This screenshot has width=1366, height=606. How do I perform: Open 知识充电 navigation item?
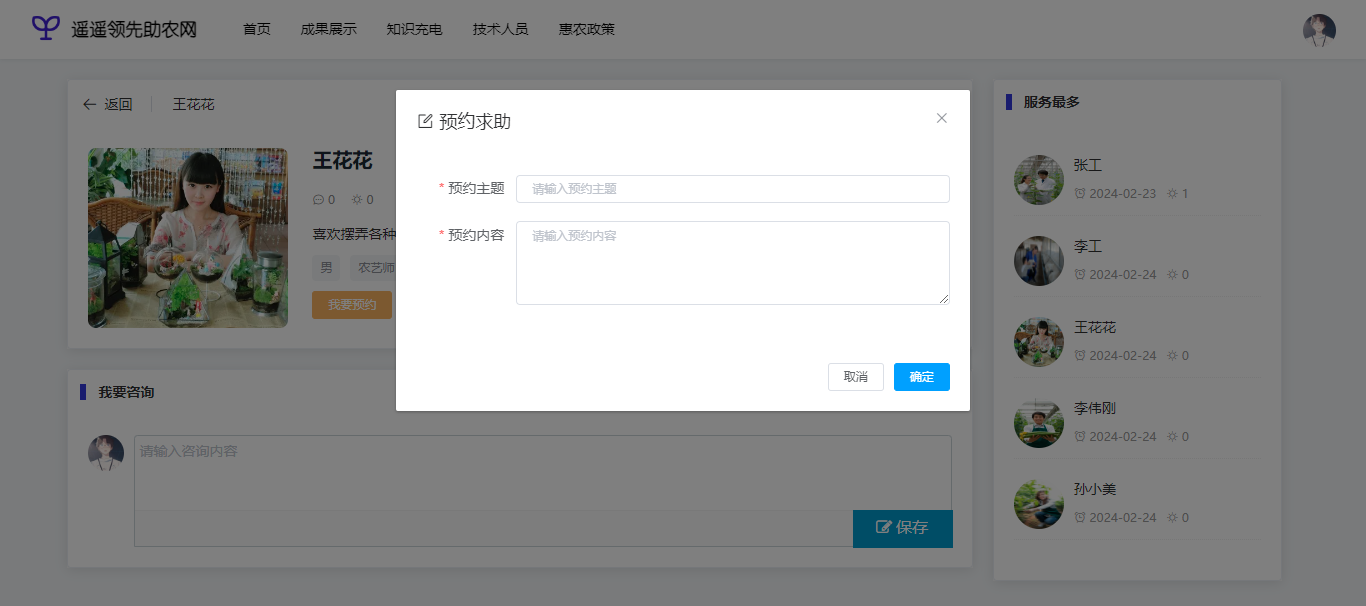click(415, 29)
